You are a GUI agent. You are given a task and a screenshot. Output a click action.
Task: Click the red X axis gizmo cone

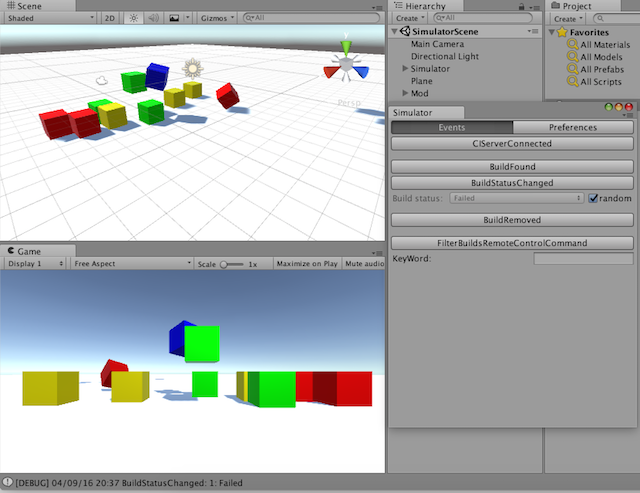pyautogui.click(x=331, y=72)
